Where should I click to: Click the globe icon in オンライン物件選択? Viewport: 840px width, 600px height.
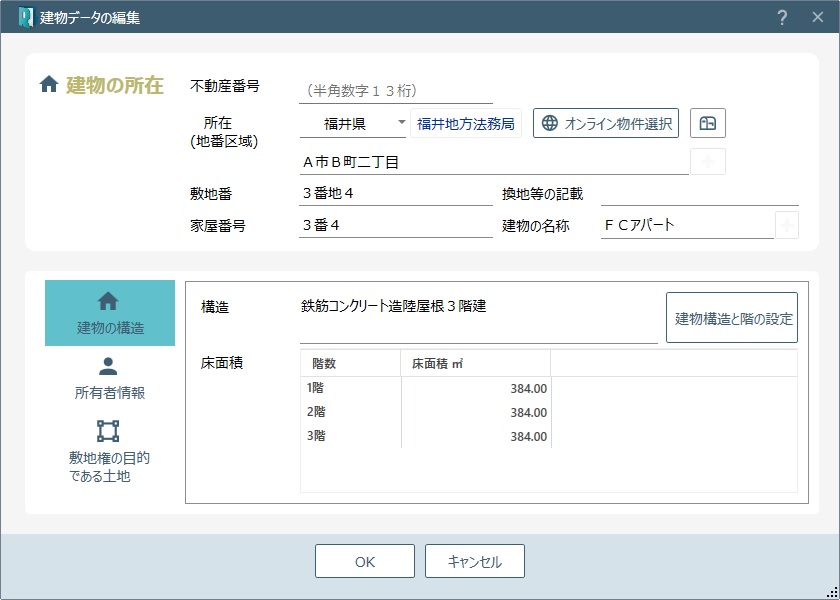coord(550,123)
